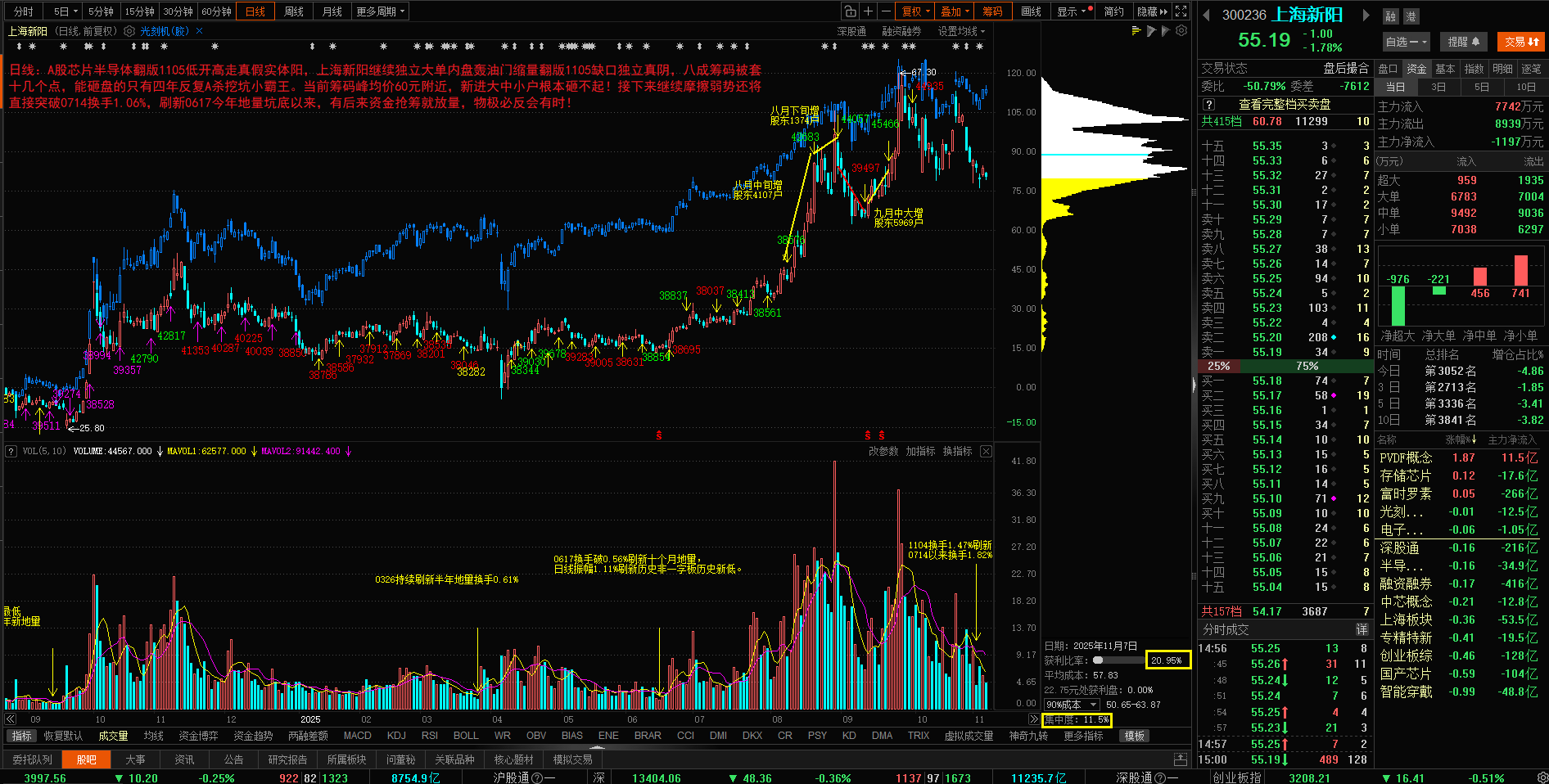Select the 盘口 order book tab

1388,69
